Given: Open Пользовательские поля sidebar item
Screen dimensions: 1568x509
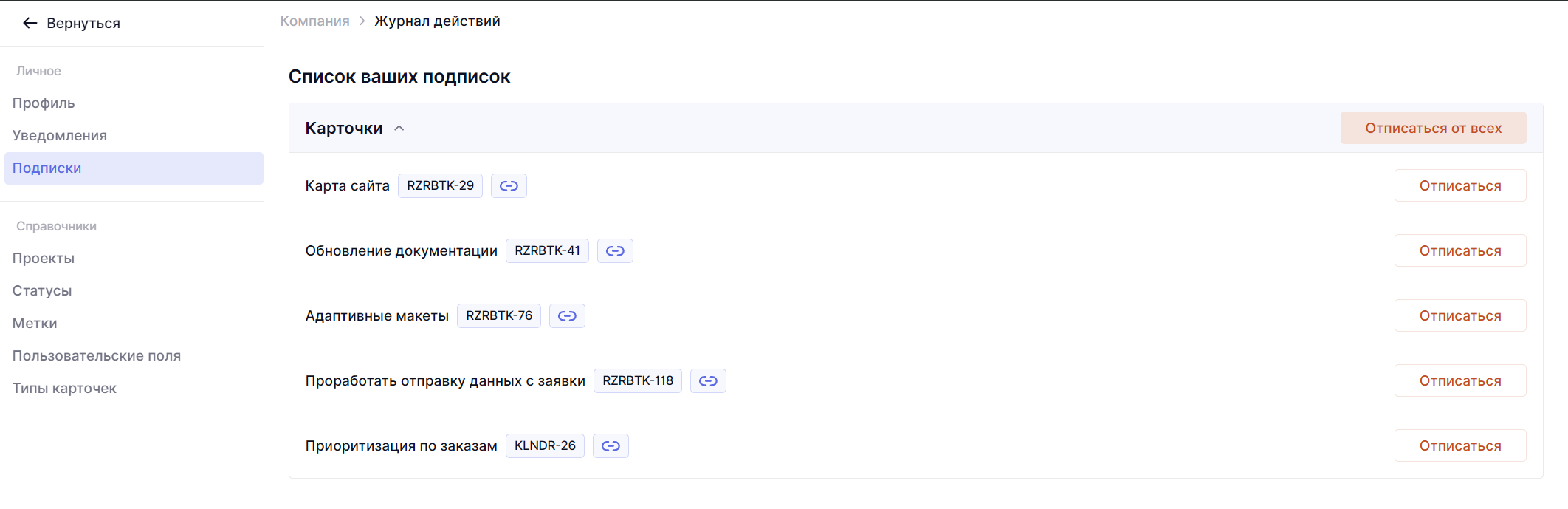Looking at the screenshot, I should click(x=97, y=356).
